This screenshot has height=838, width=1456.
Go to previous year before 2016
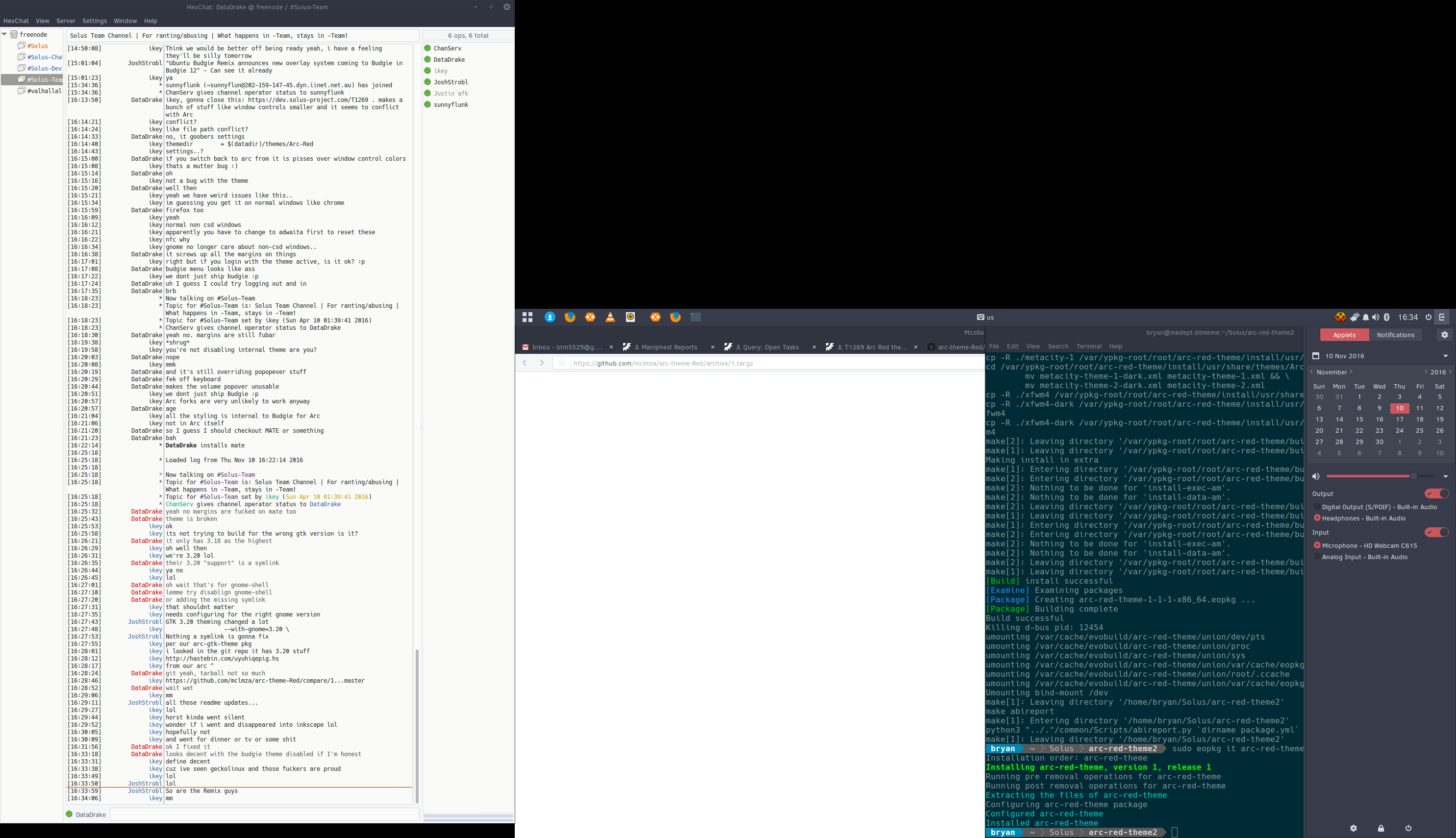(x=1426, y=372)
